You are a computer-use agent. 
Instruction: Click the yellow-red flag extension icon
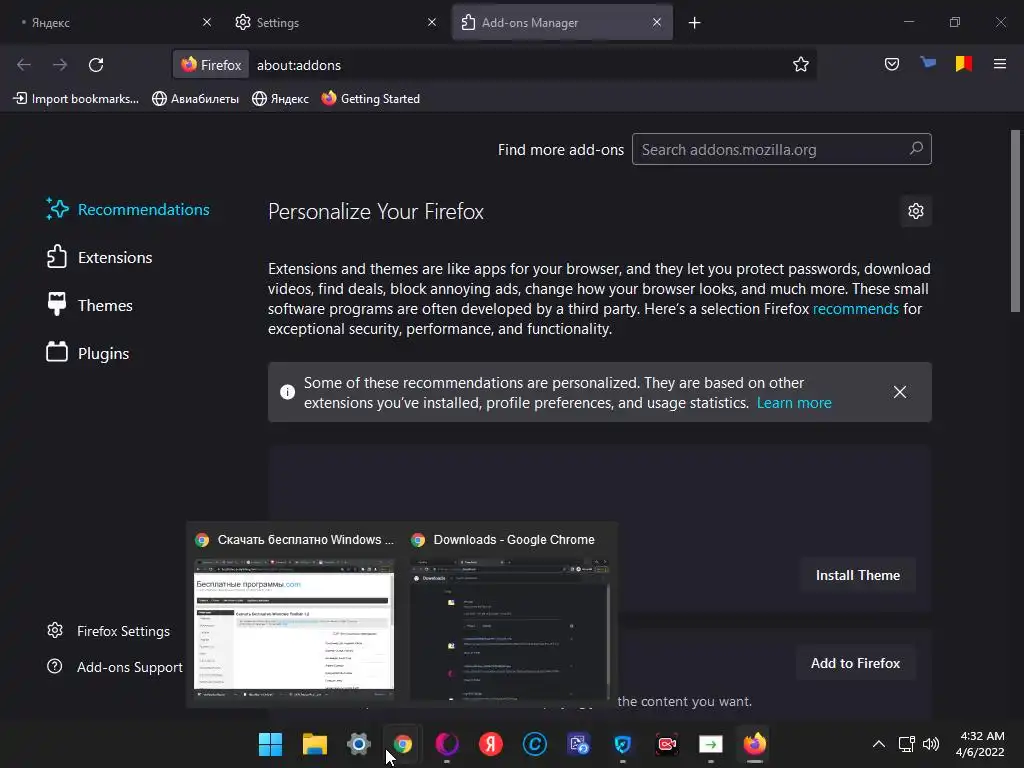tap(963, 63)
